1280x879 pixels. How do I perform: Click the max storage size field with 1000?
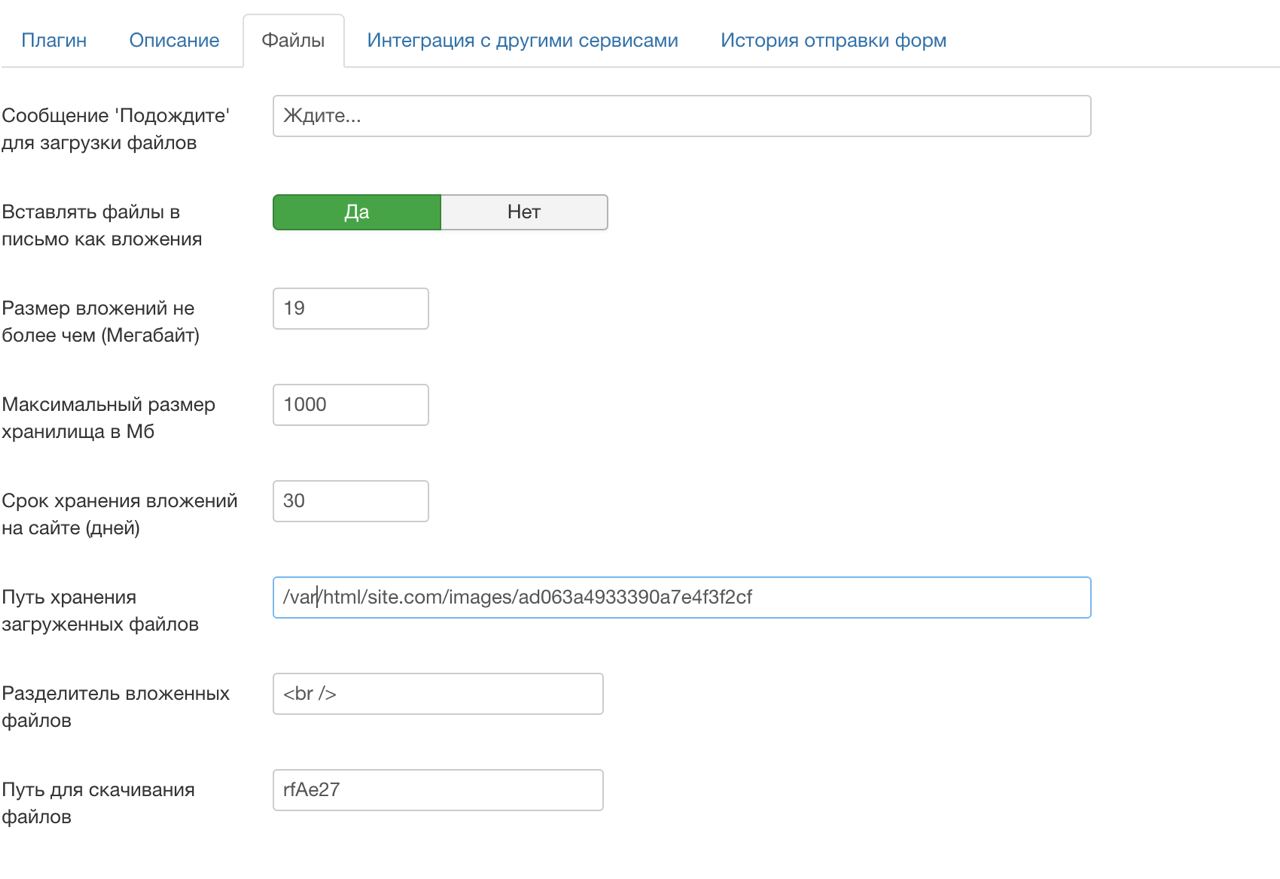tap(350, 405)
